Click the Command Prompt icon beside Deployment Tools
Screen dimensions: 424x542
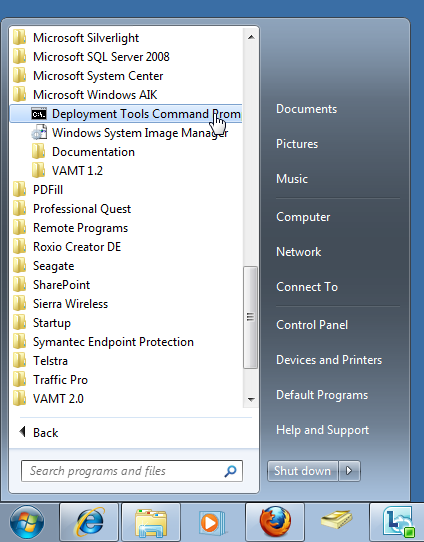click(x=39, y=114)
